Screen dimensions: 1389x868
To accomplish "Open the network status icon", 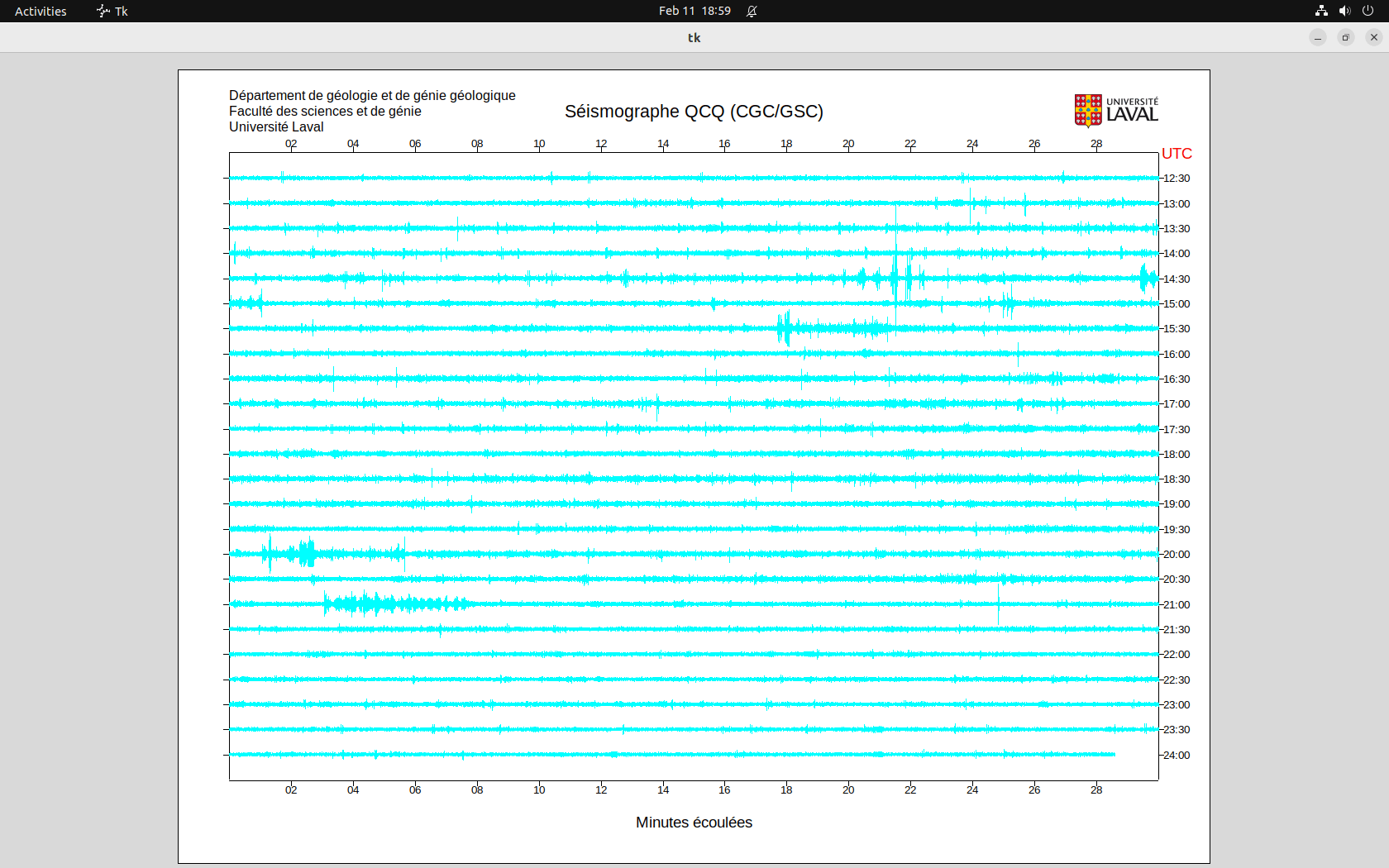I will point(1321,11).
